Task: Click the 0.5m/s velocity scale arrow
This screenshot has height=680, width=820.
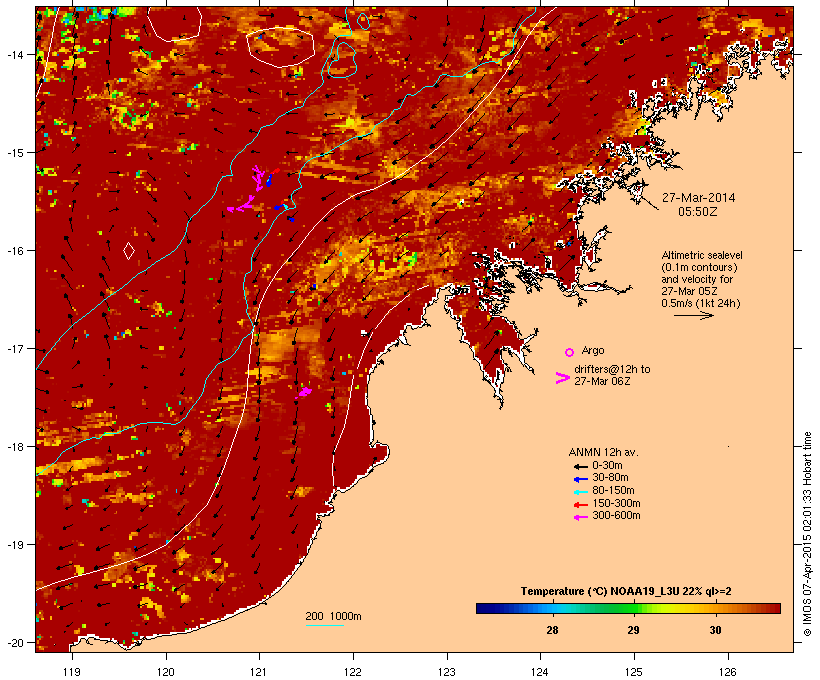Action: click(693, 315)
